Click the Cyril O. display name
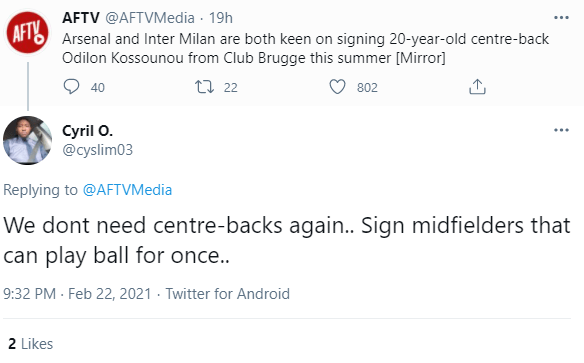The height and width of the screenshot is (363, 584). click(x=87, y=131)
